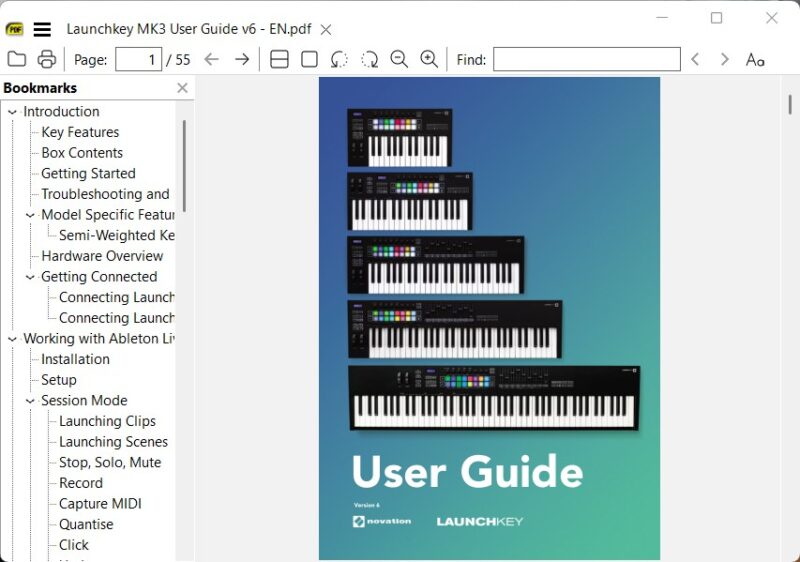Viewport: 800px width, 562px height.
Task: Open the Capture MIDI bookmark
Action: click(x=100, y=504)
